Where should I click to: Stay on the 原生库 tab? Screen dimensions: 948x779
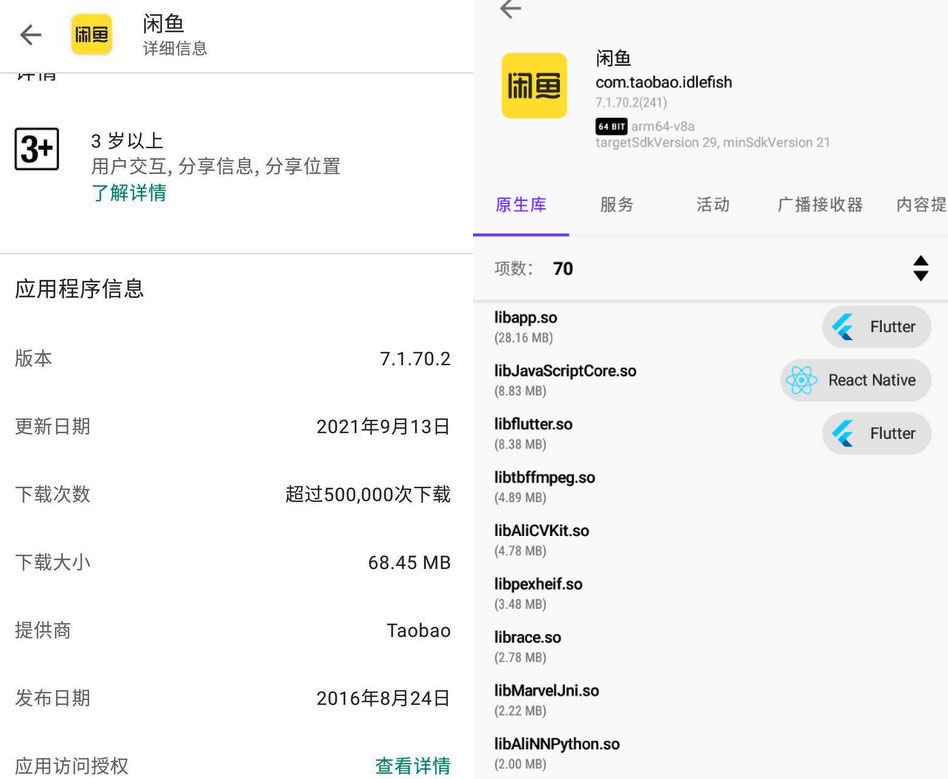pyautogui.click(x=520, y=205)
